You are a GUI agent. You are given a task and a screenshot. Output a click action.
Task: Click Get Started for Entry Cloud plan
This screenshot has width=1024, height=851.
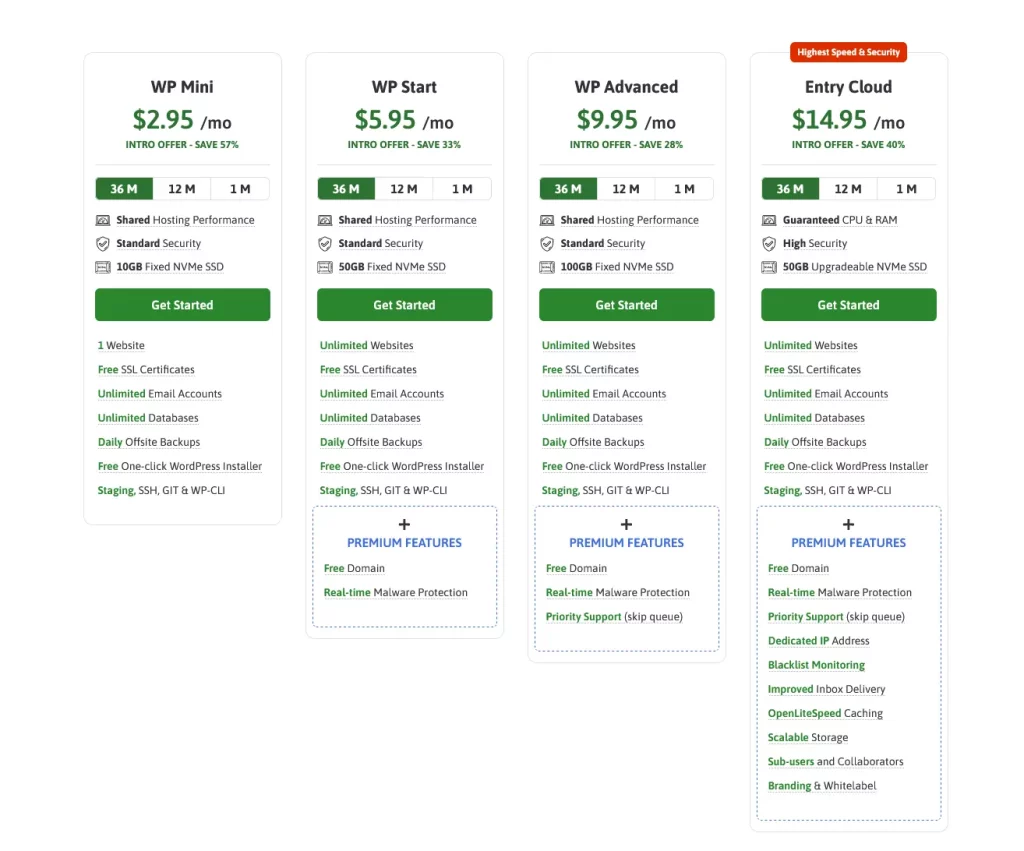pyautogui.click(x=848, y=305)
